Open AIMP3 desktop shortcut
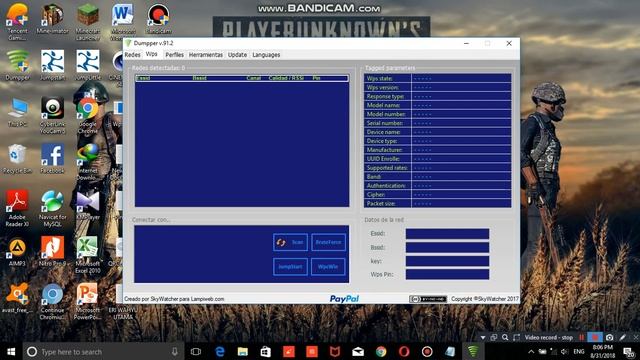Viewport: 640px width, 360px height. 17,252
